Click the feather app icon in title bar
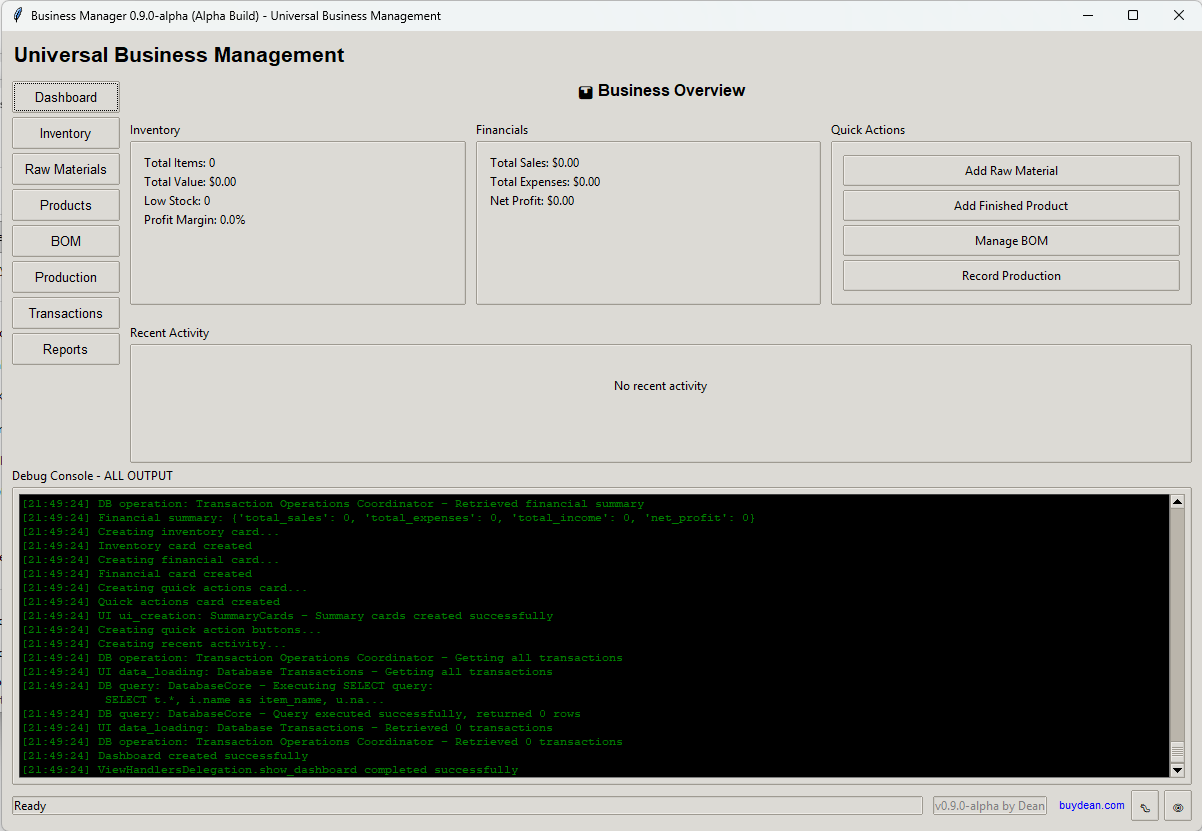 [17, 15]
